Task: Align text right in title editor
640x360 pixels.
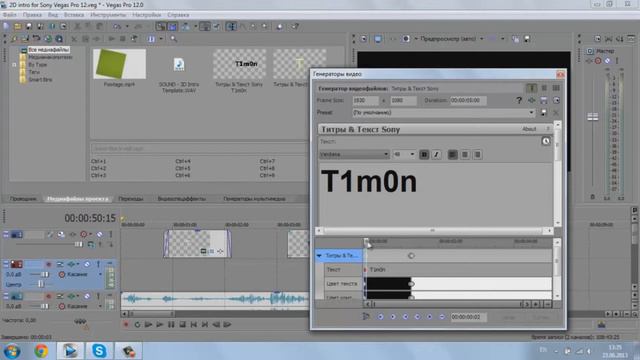Action: click(x=477, y=154)
